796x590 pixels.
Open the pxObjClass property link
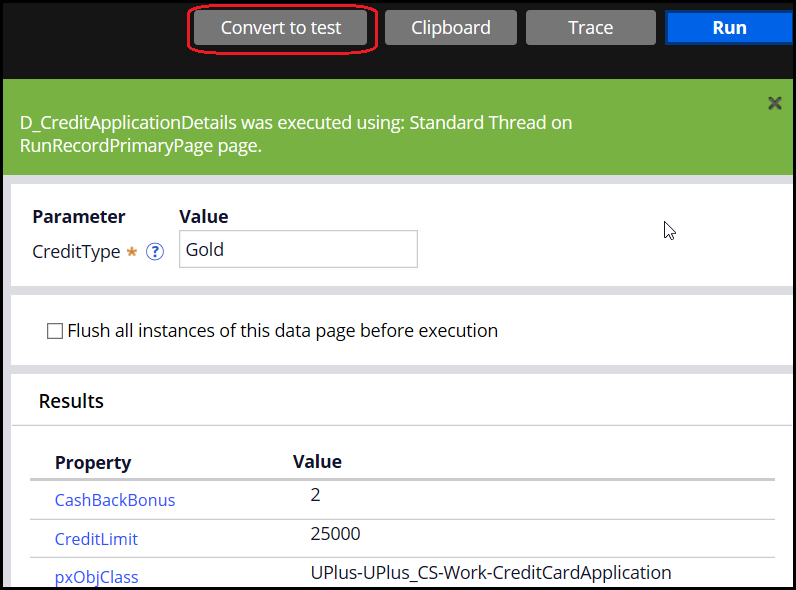tap(96, 577)
